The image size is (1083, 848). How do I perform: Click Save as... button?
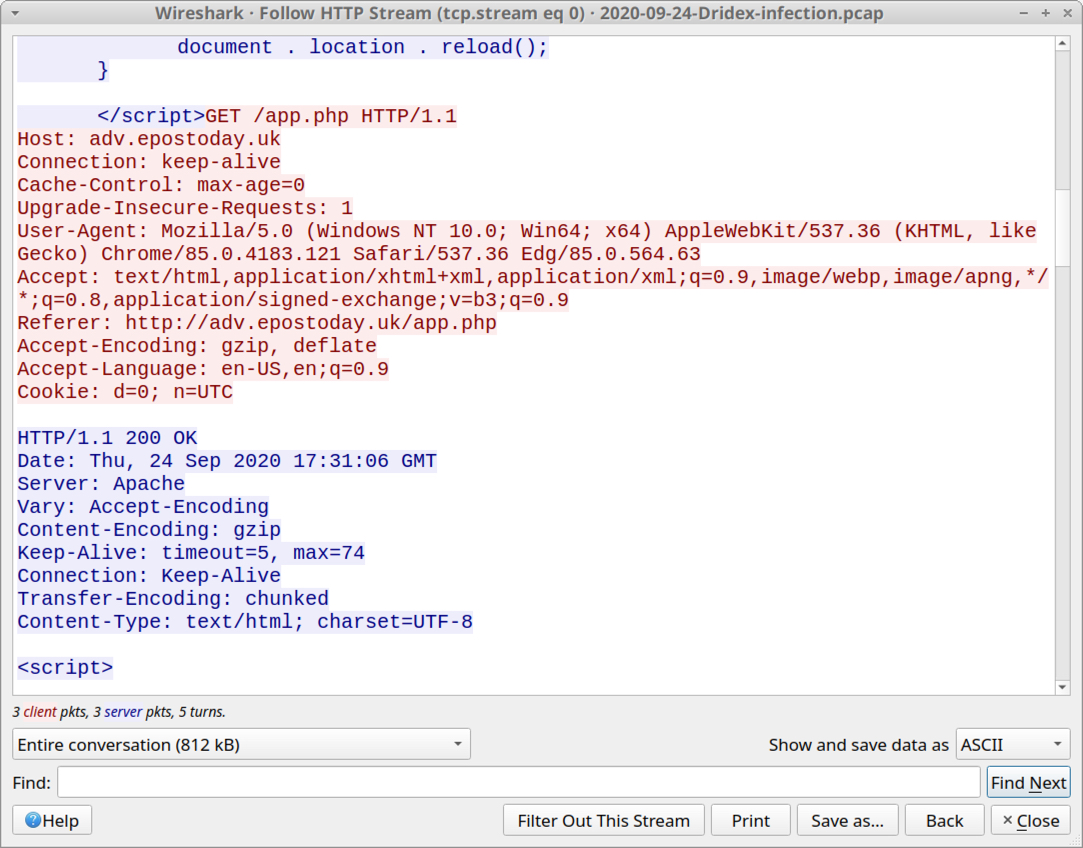[x=847, y=820]
